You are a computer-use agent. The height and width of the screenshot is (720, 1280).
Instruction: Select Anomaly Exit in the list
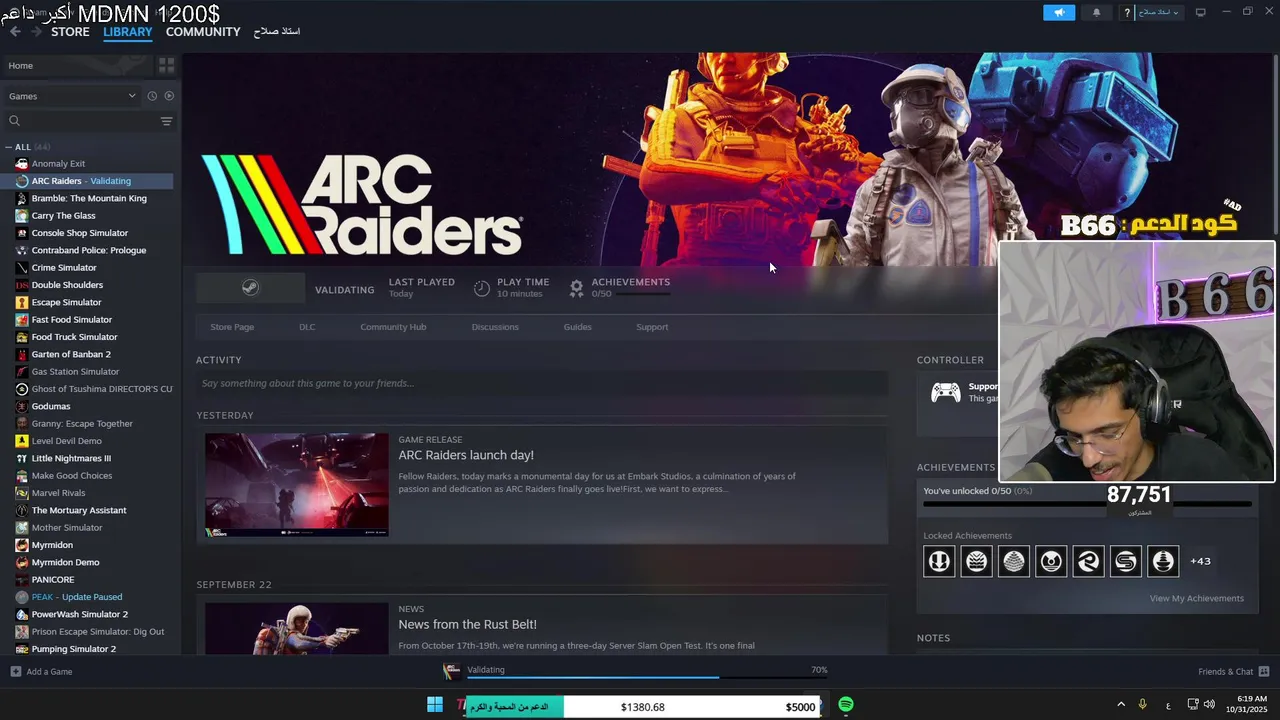click(x=58, y=164)
